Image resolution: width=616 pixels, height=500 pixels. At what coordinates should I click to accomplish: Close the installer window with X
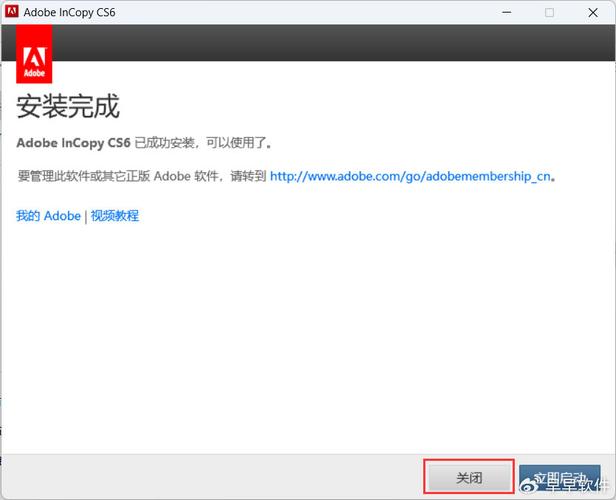click(x=593, y=12)
